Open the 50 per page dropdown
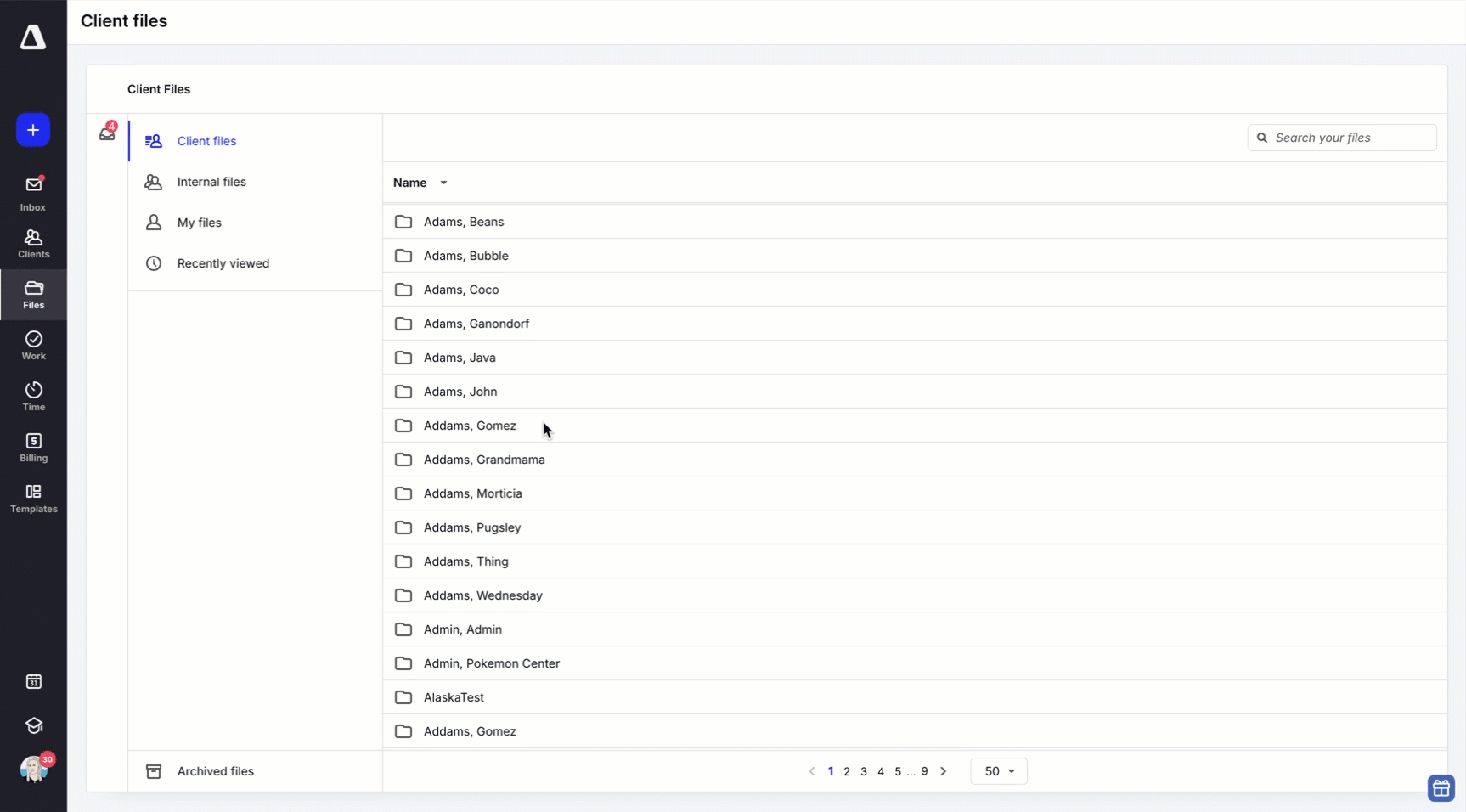 [999, 771]
